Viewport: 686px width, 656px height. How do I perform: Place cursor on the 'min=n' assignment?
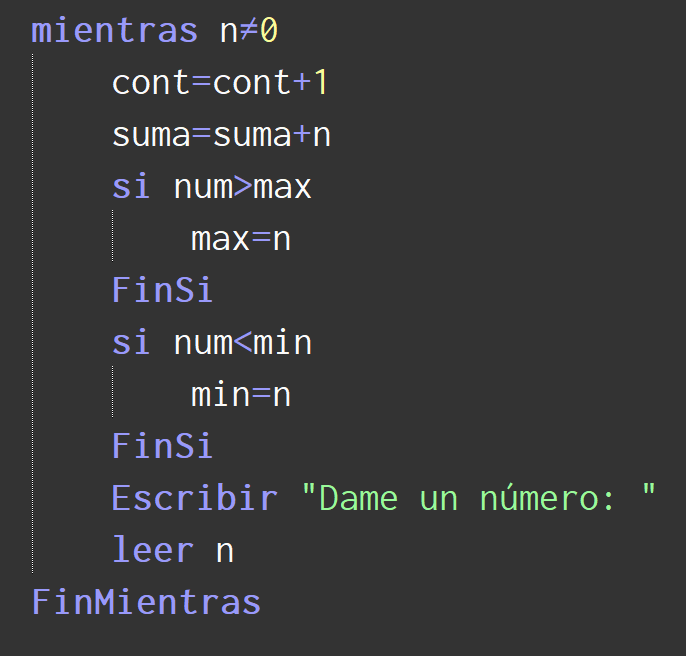[240, 395]
